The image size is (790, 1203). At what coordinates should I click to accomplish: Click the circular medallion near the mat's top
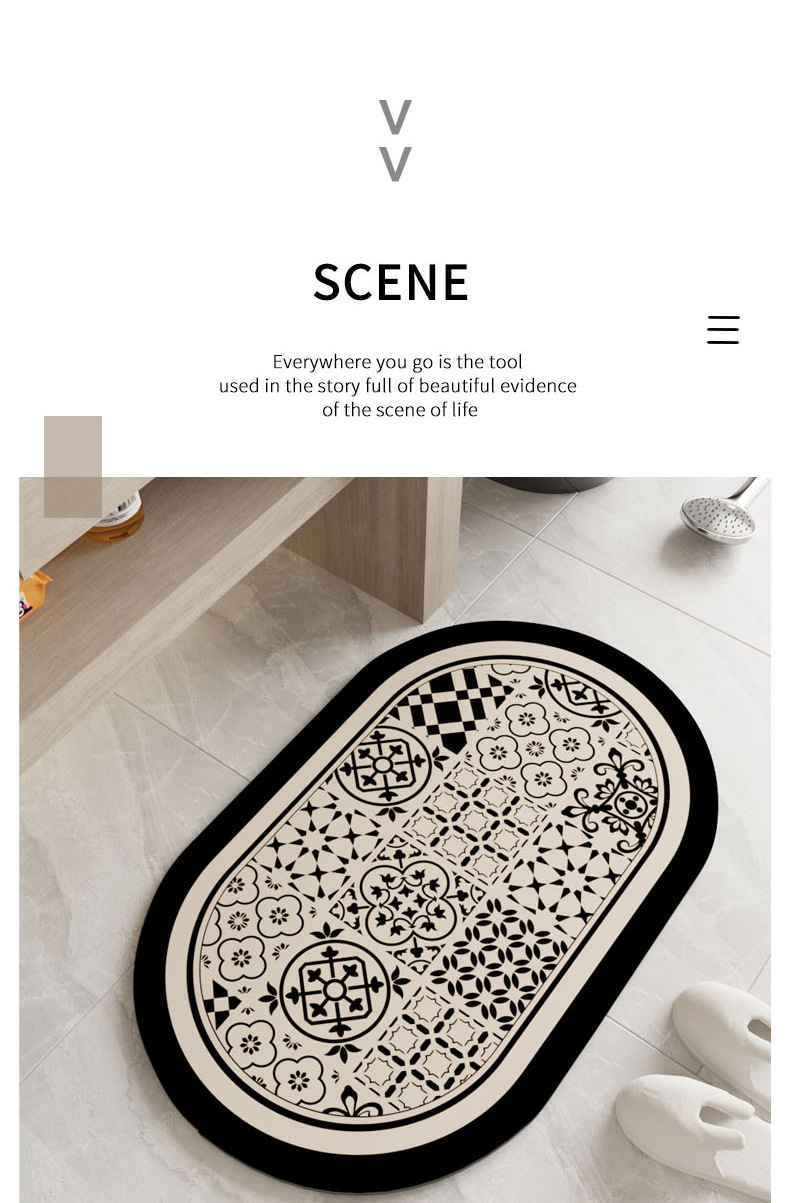click(x=383, y=765)
